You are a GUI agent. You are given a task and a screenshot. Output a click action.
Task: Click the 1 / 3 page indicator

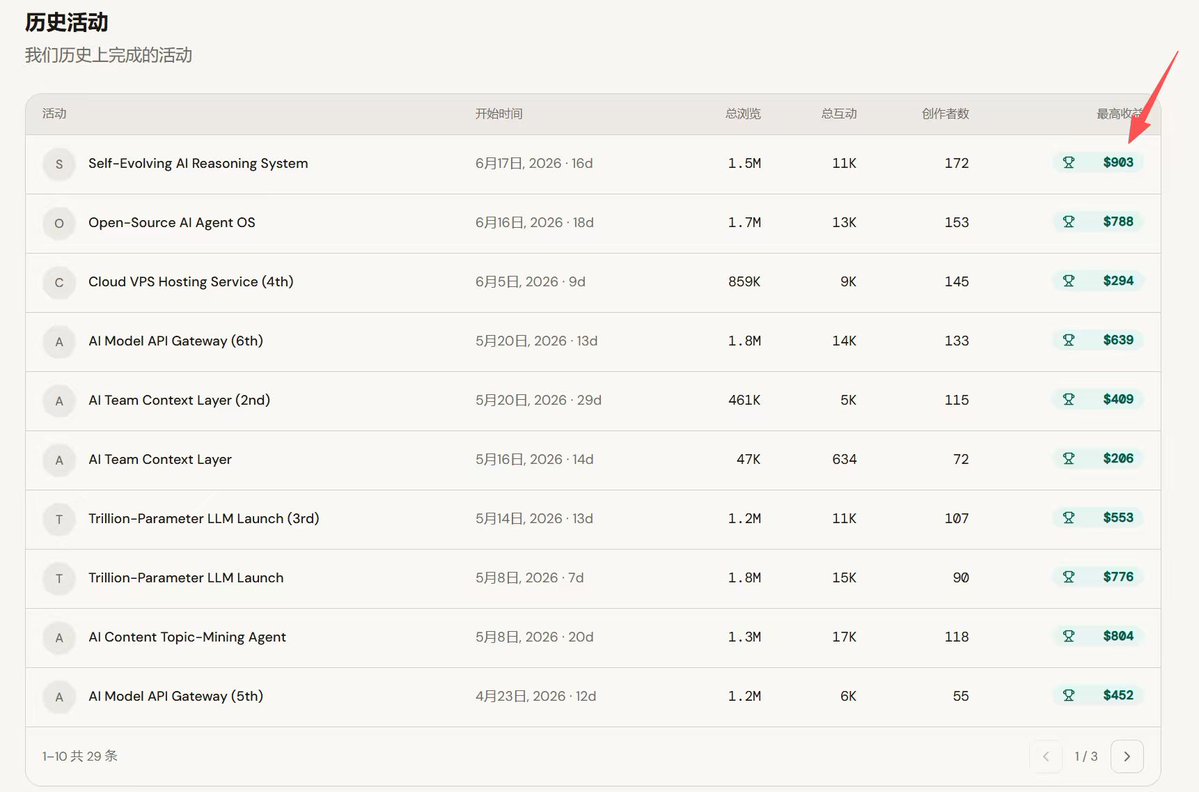click(x=1086, y=756)
